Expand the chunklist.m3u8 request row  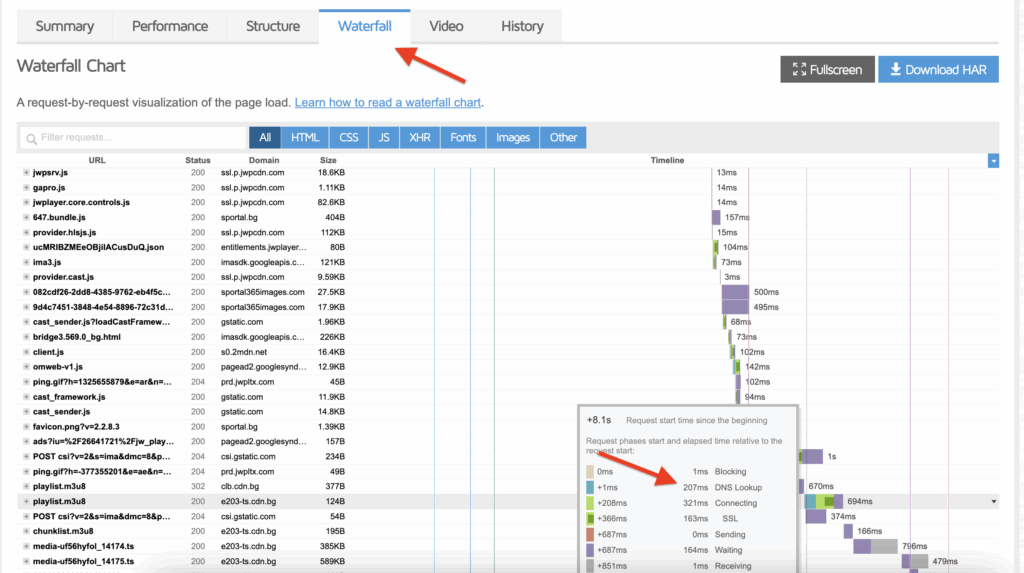click(26, 531)
